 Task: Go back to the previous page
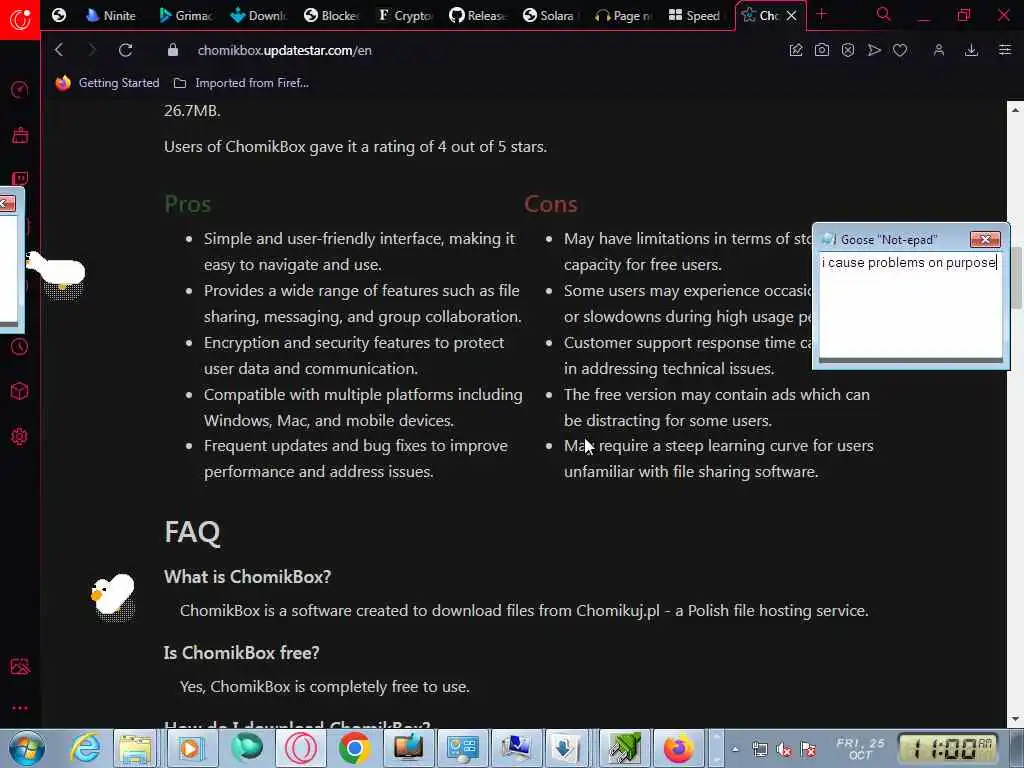(x=59, y=50)
